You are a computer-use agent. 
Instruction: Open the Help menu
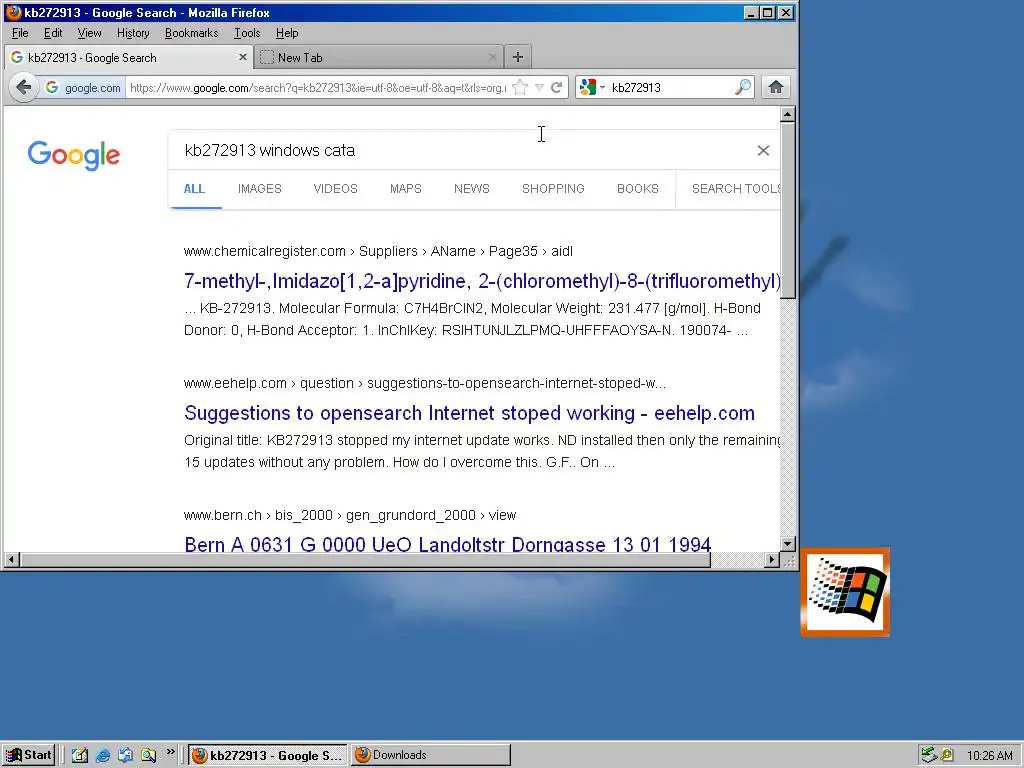pos(287,33)
